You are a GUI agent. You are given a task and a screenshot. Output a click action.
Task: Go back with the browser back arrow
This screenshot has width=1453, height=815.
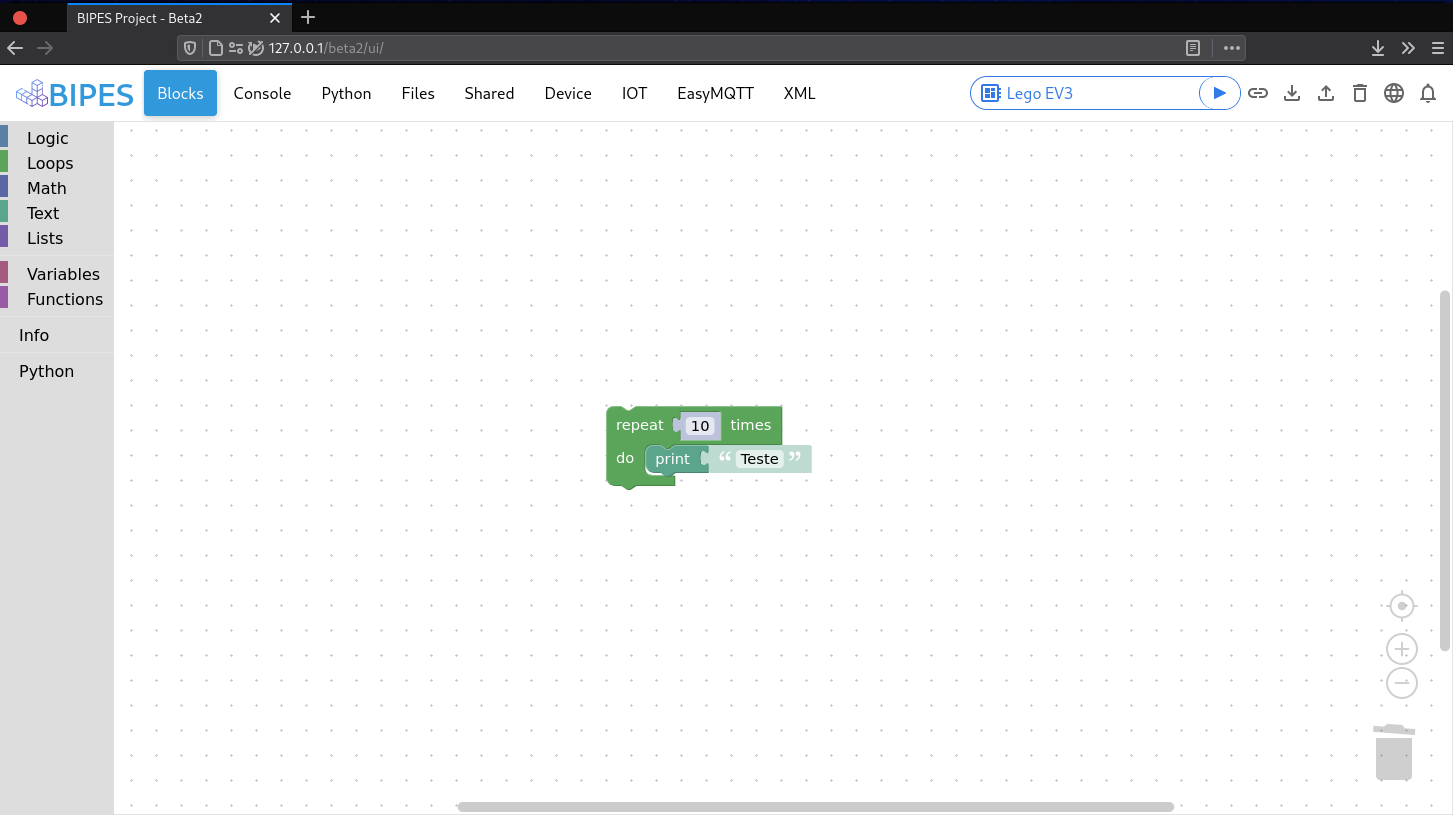(x=15, y=47)
